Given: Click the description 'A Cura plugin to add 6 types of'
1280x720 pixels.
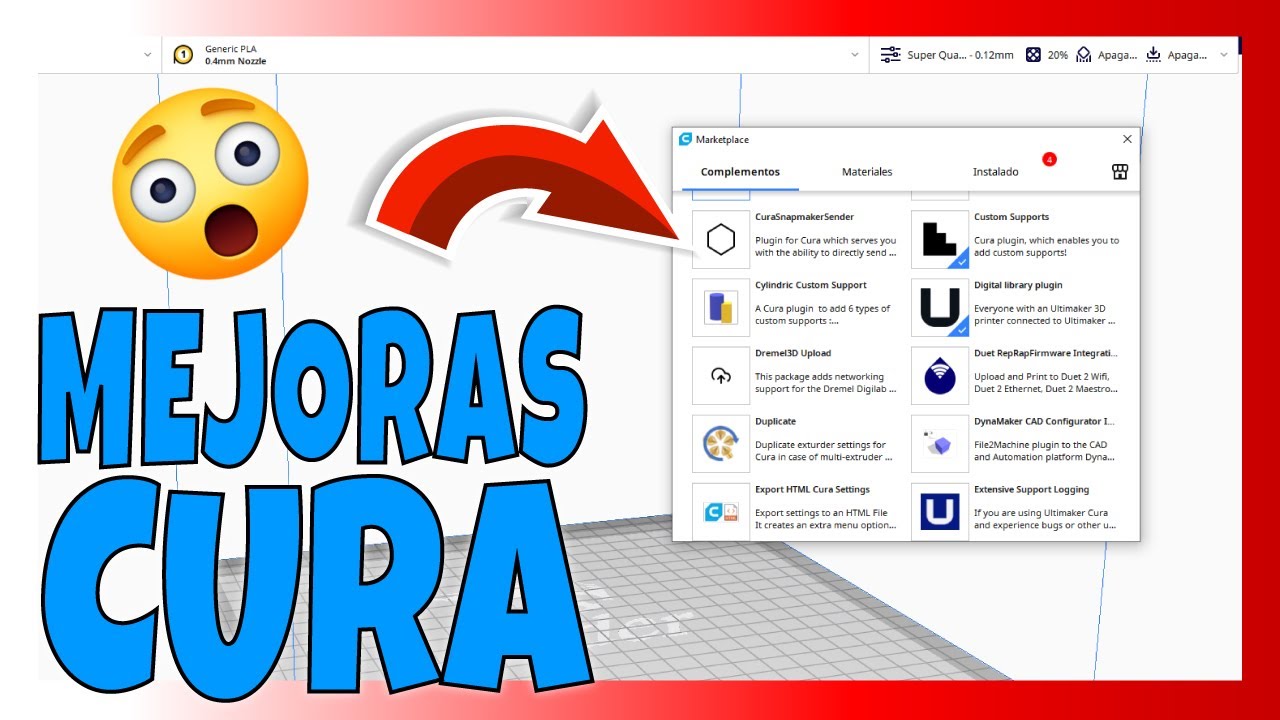Looking at the screenshot, I should tap(822, 308).
